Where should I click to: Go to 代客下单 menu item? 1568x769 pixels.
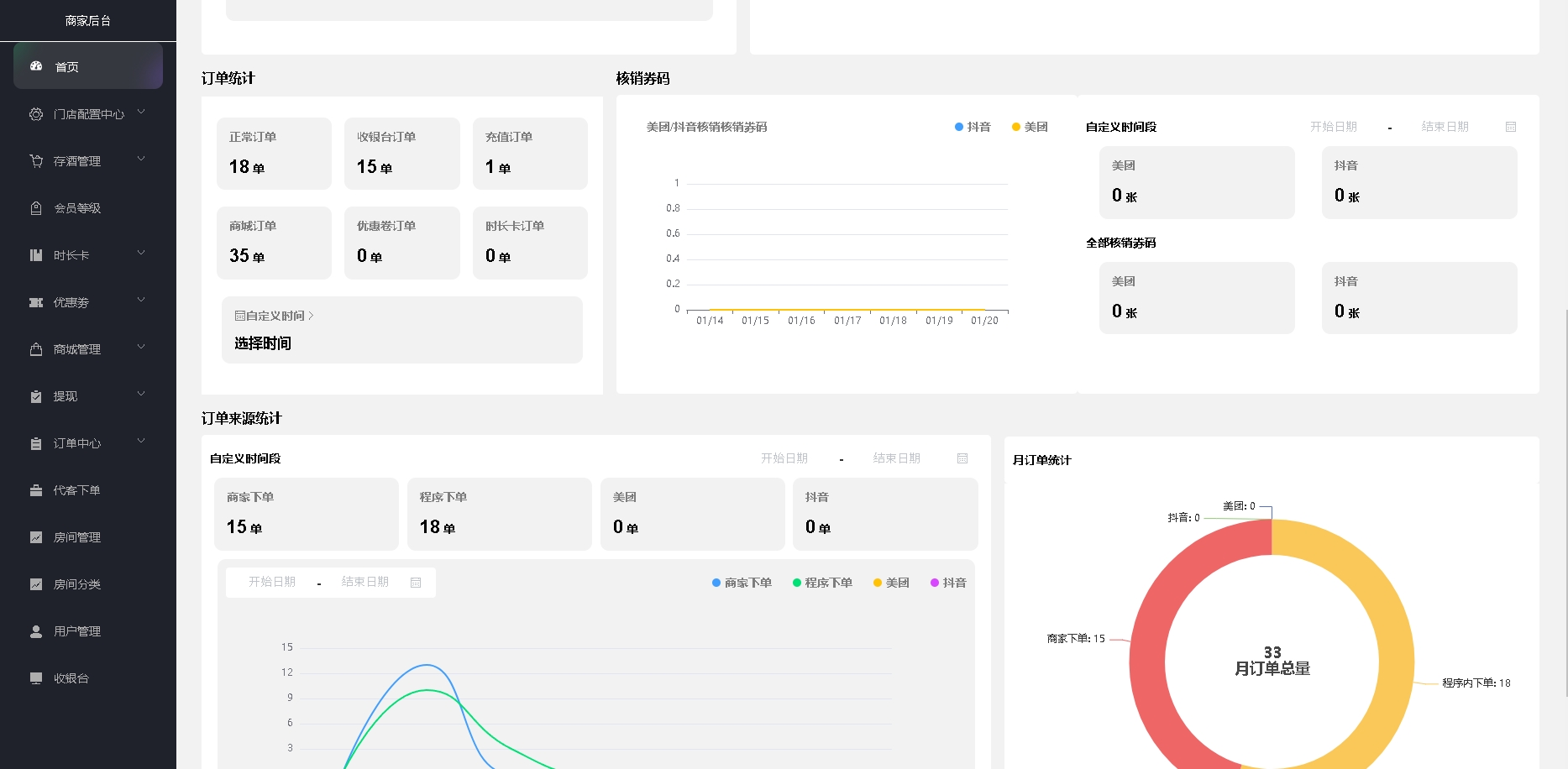click(88, 490)
